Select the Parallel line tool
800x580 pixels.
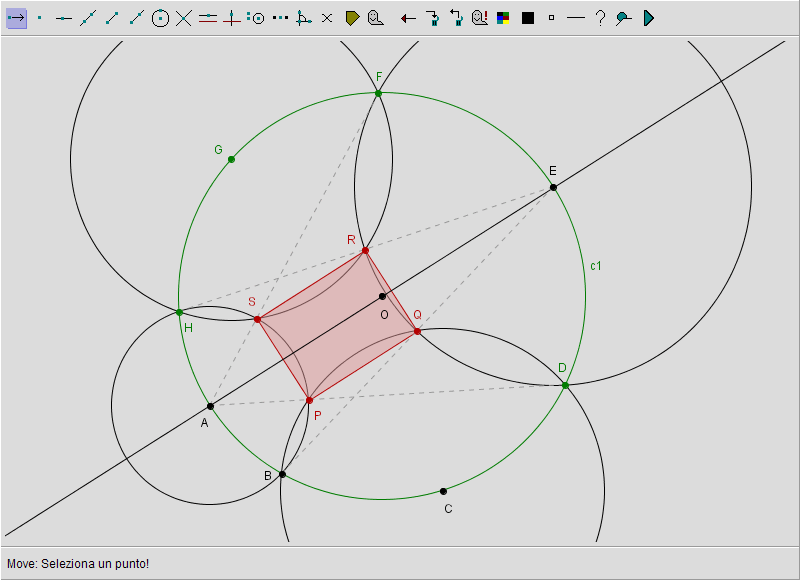tap(208, 18)
